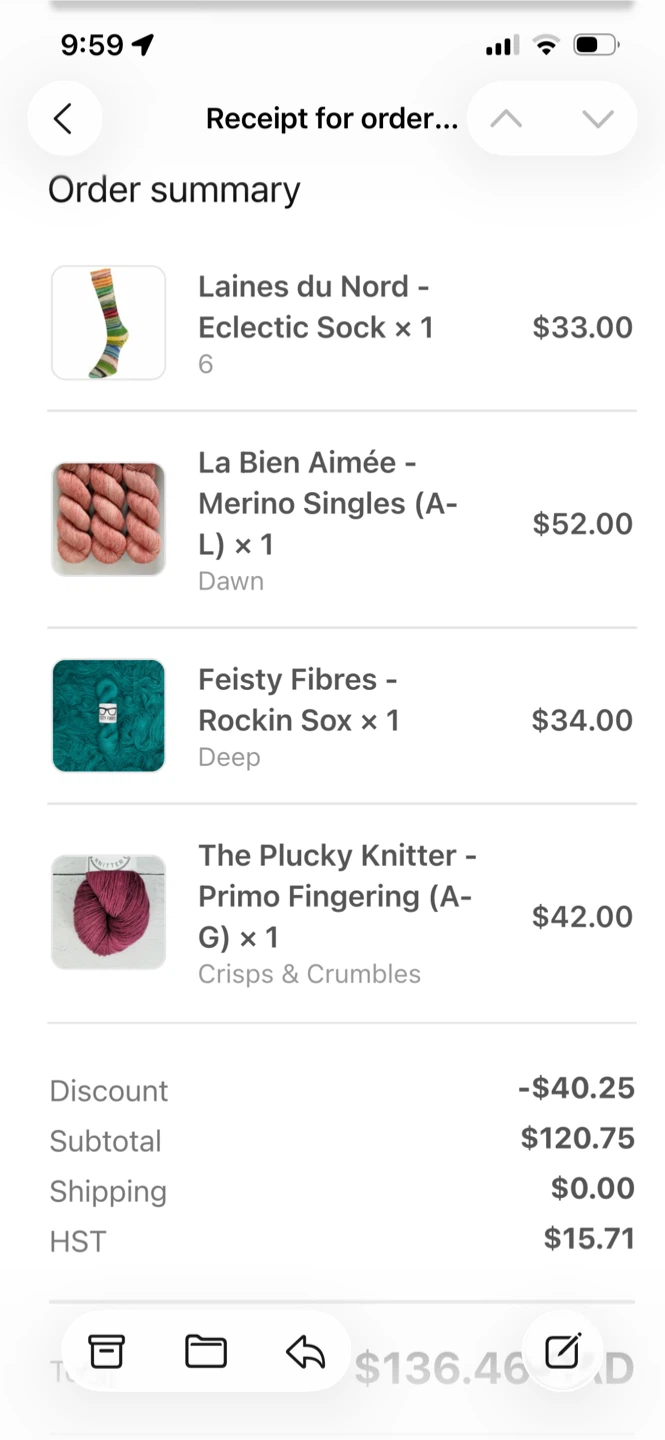Image resolution: width=665 pixels, height=1440 pixels.
Task: Archive this receipt email
Action: pos(107,1352)
